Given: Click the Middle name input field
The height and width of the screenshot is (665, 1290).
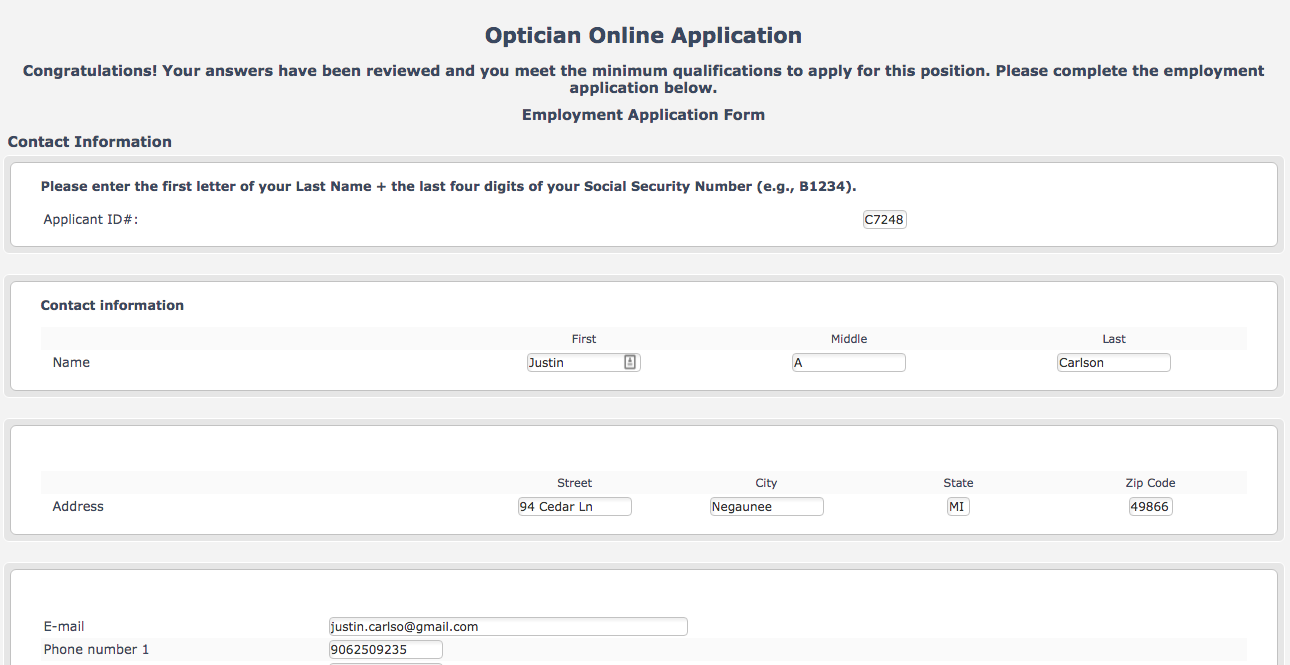Looking at the screenshot, I should click(848, 363).
